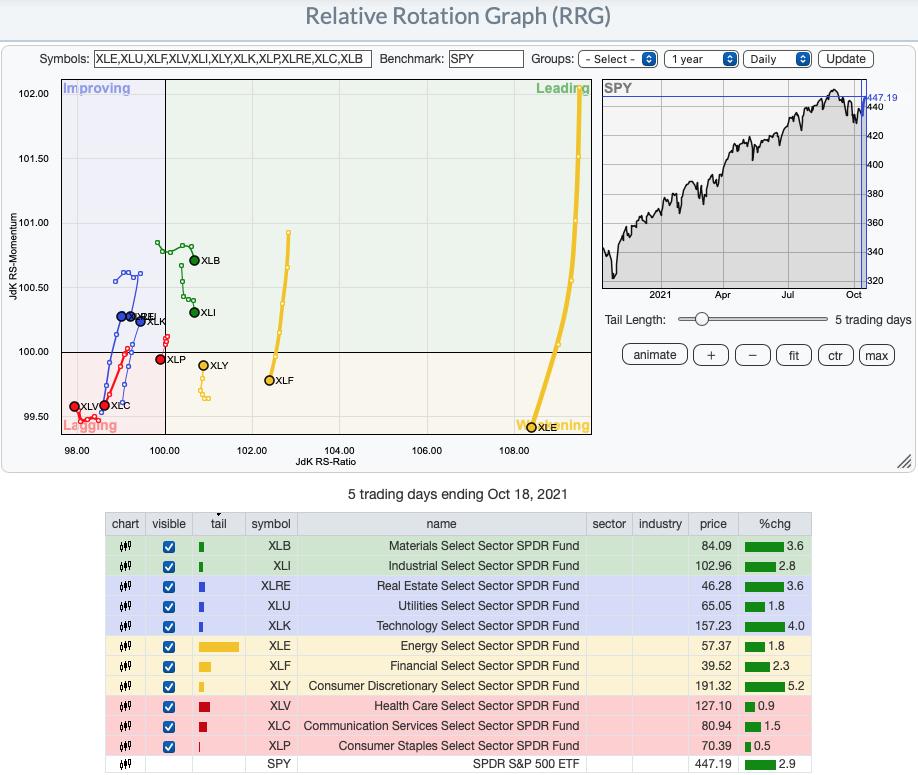Uncheck visibility for XLI
The width and height of the screenshot is (918, 775).
tap(169, 567)
